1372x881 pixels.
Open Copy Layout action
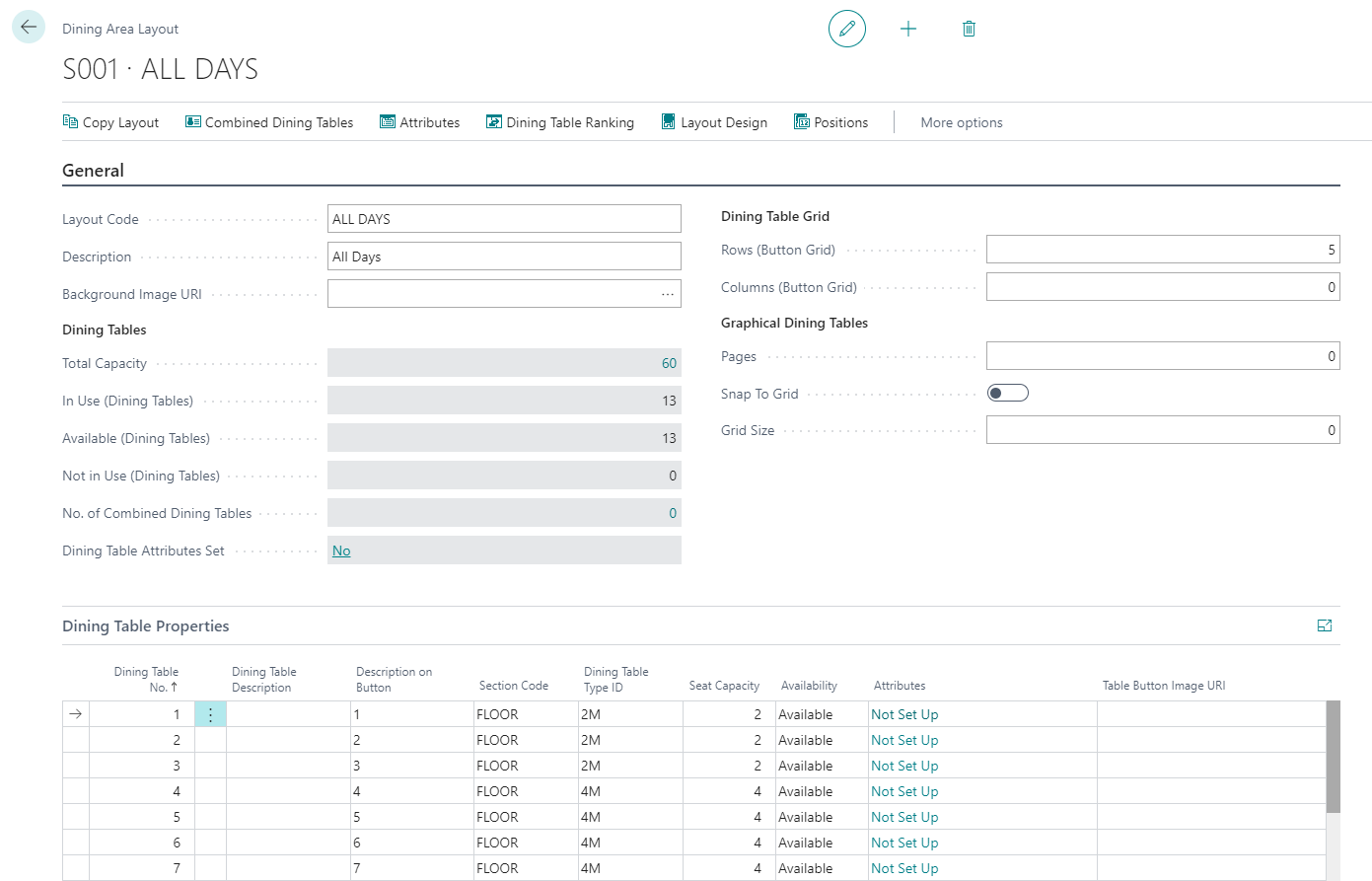[110, 122]
